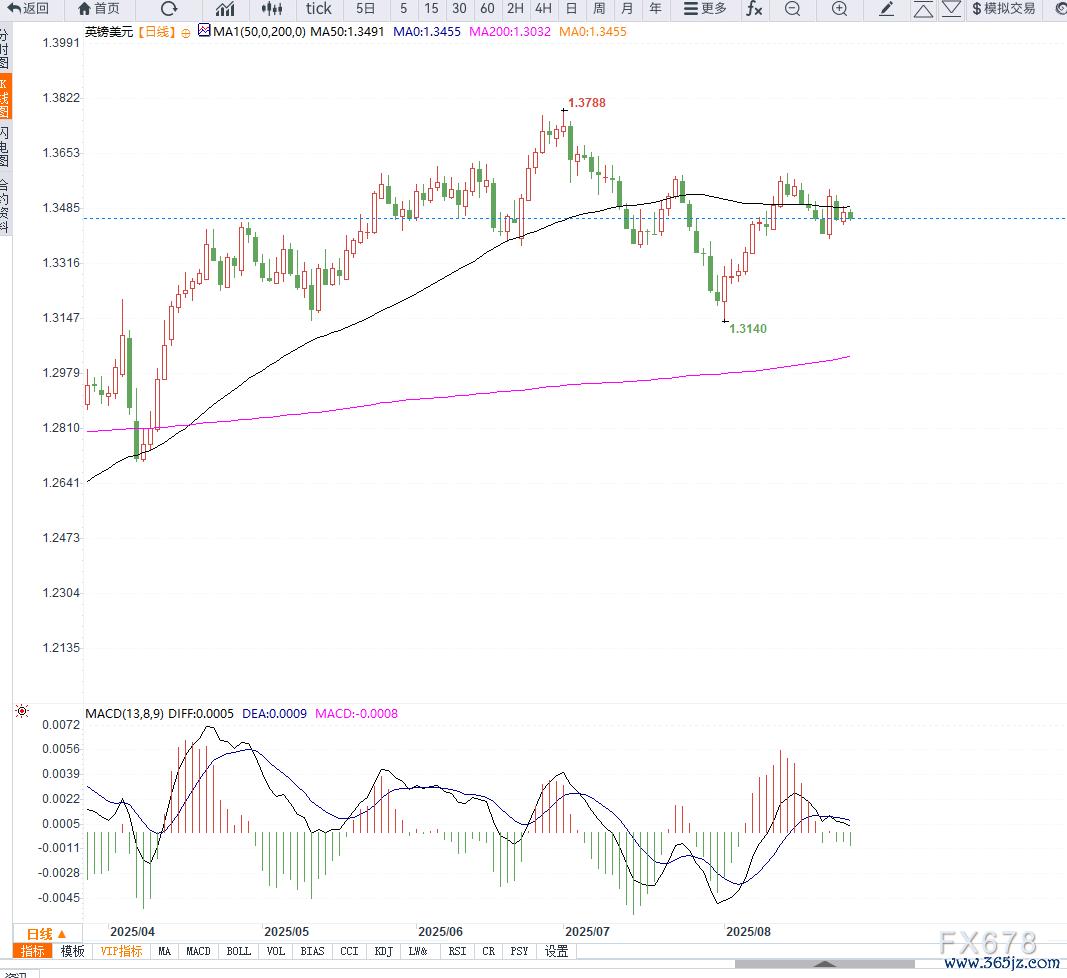
Task: Select the candlestick chart type icon
Action: (273, 9)
